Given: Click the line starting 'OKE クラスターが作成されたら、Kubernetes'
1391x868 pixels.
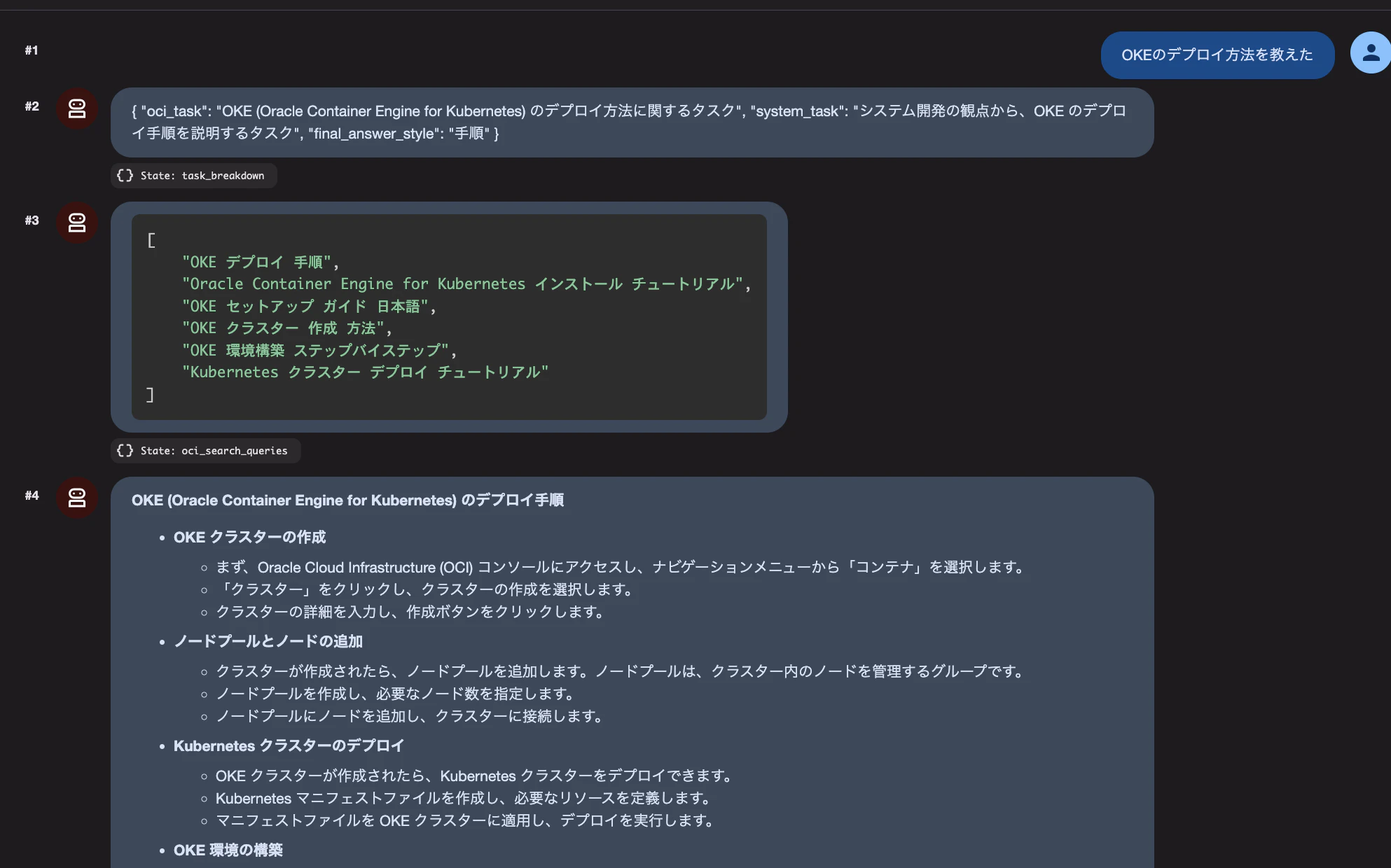Looking at the screenshot, I should click(x=476, y=776).
